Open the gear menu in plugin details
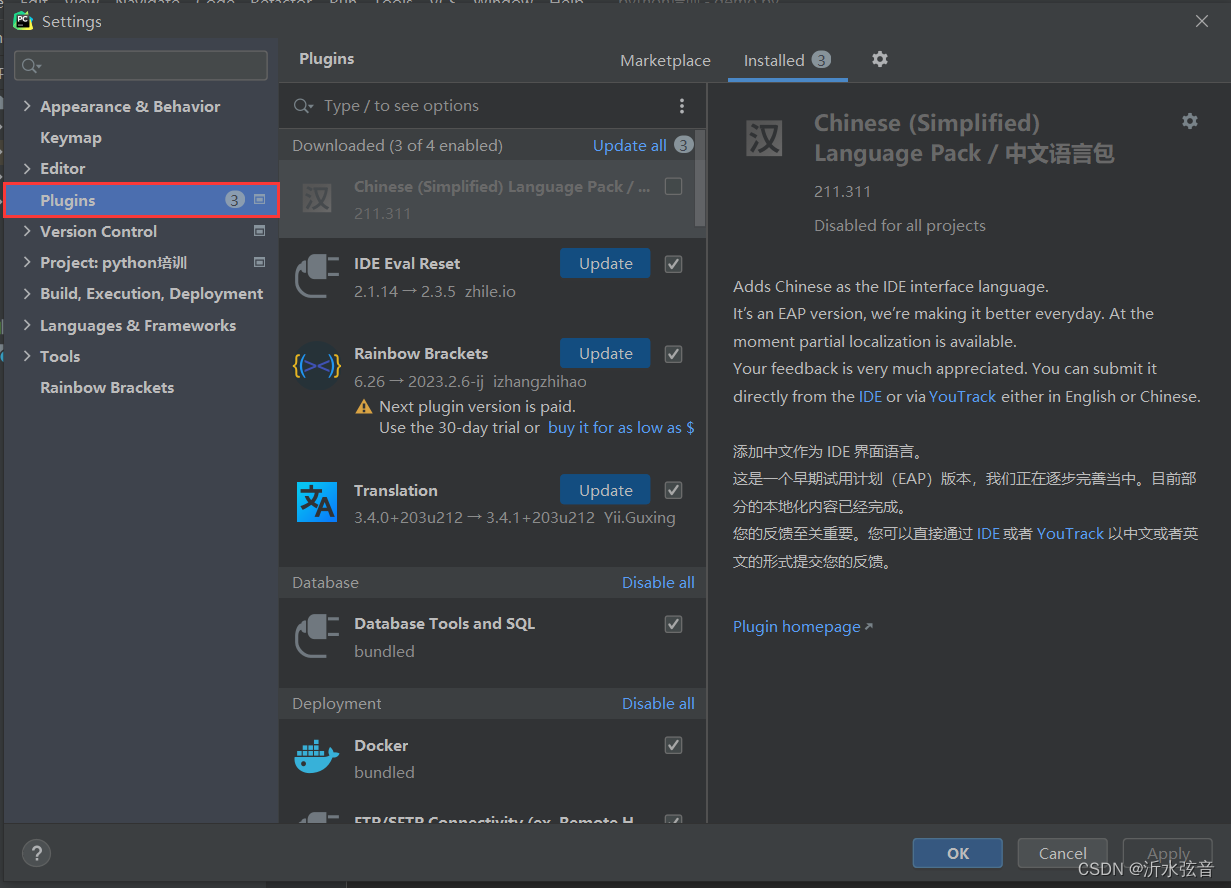 point(1189,121)
